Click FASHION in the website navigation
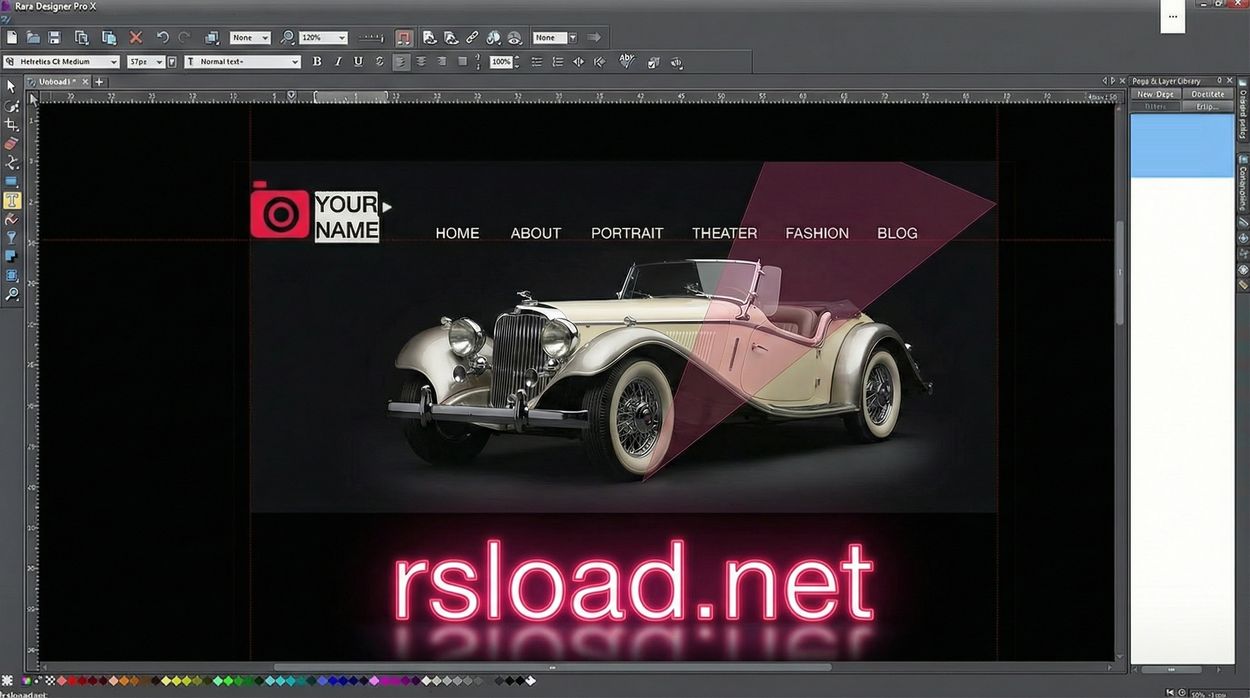This screenshot has height=698, width=1250. point(817,233)
